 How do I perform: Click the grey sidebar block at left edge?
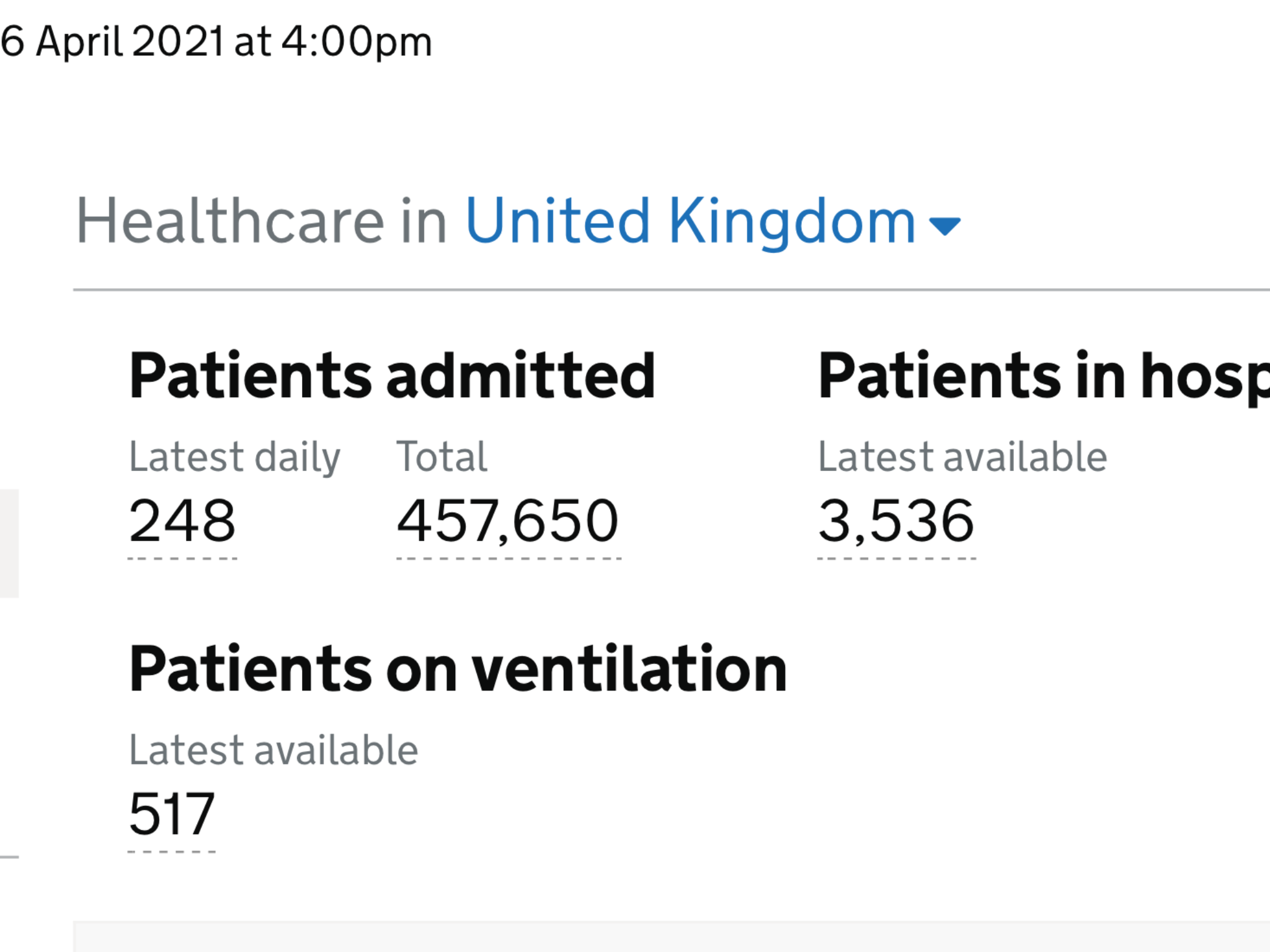click(9, 544)
